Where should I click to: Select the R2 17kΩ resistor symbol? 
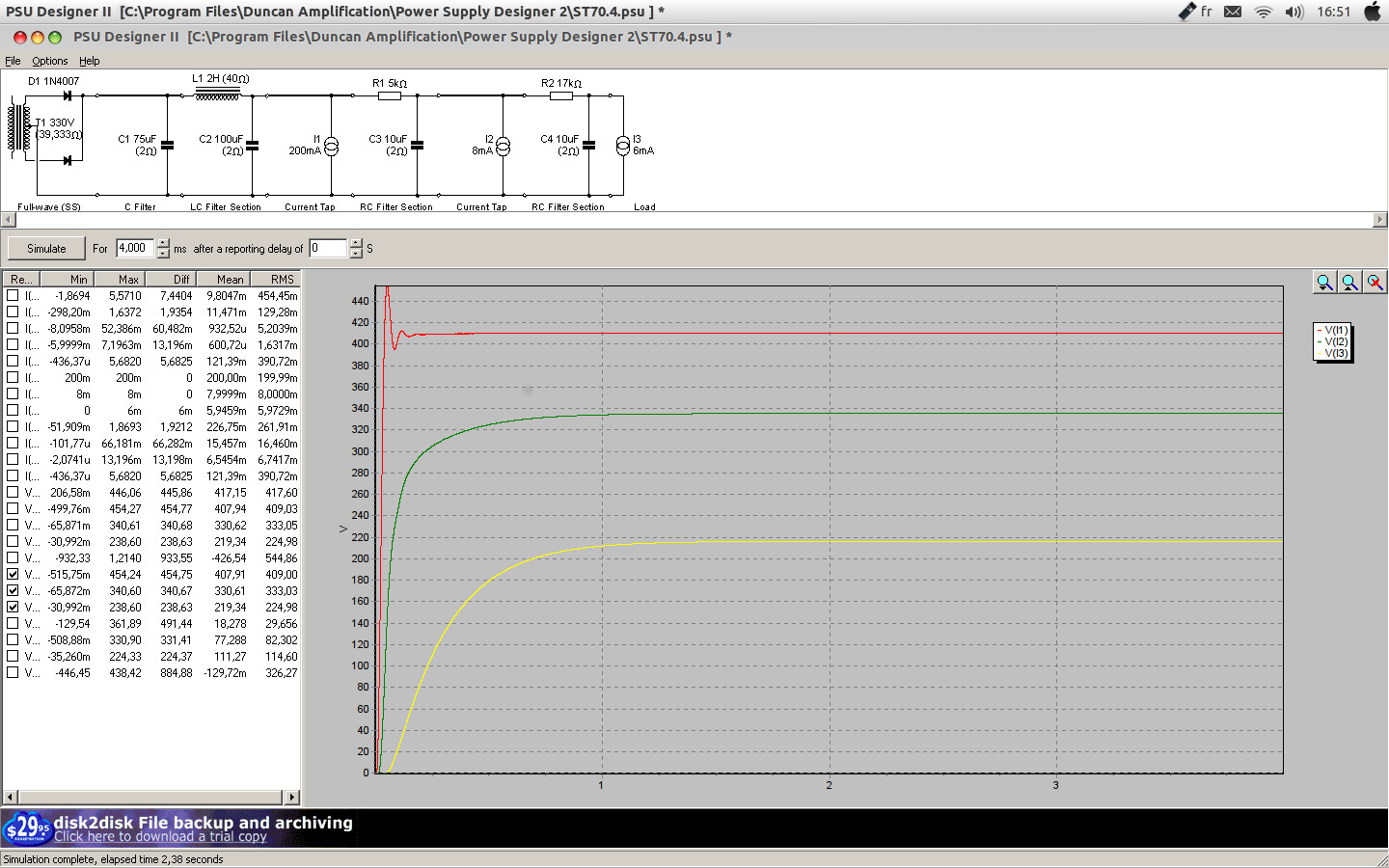(561, 95)
